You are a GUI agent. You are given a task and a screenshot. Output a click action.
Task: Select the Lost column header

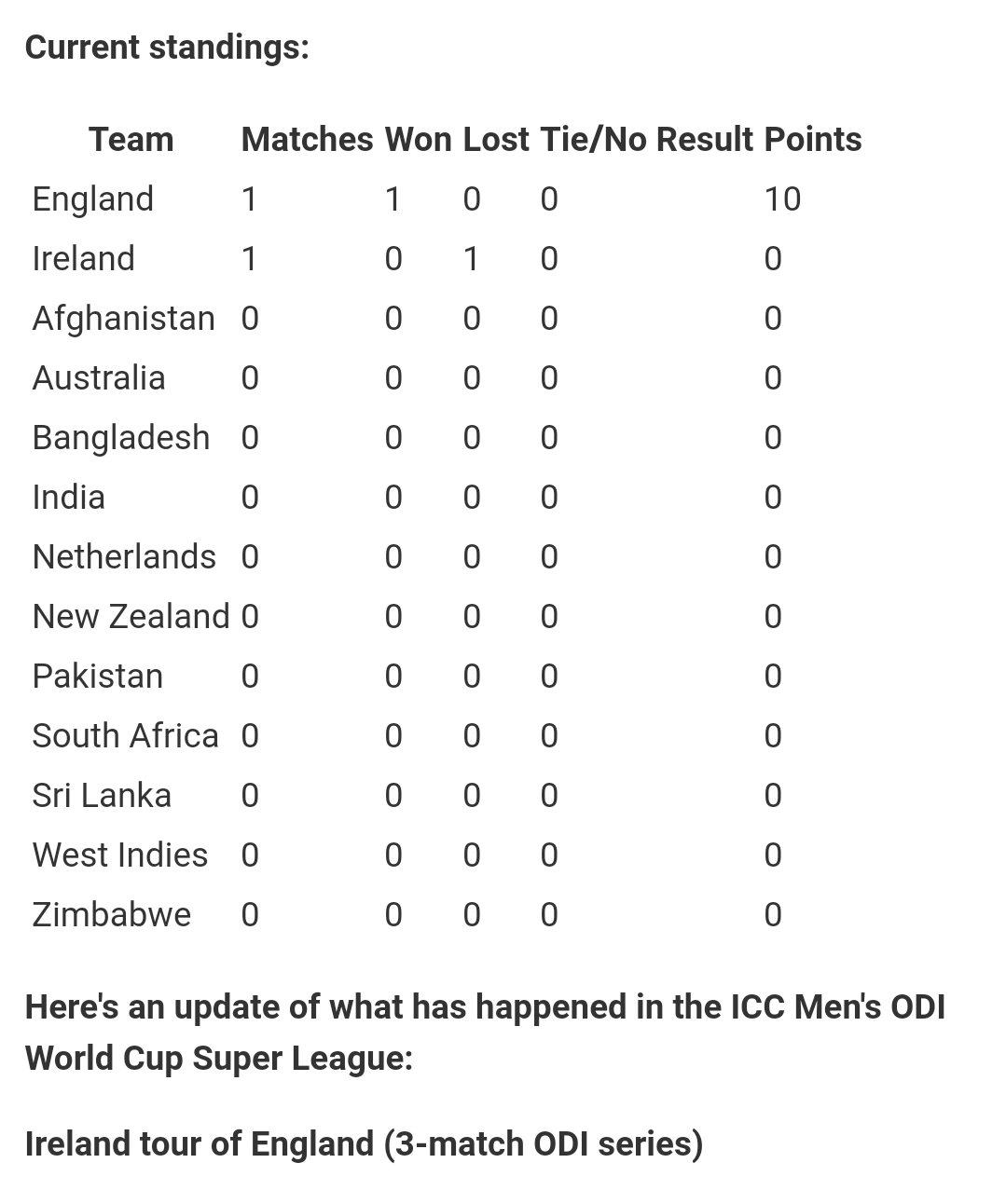click(496, 139)
